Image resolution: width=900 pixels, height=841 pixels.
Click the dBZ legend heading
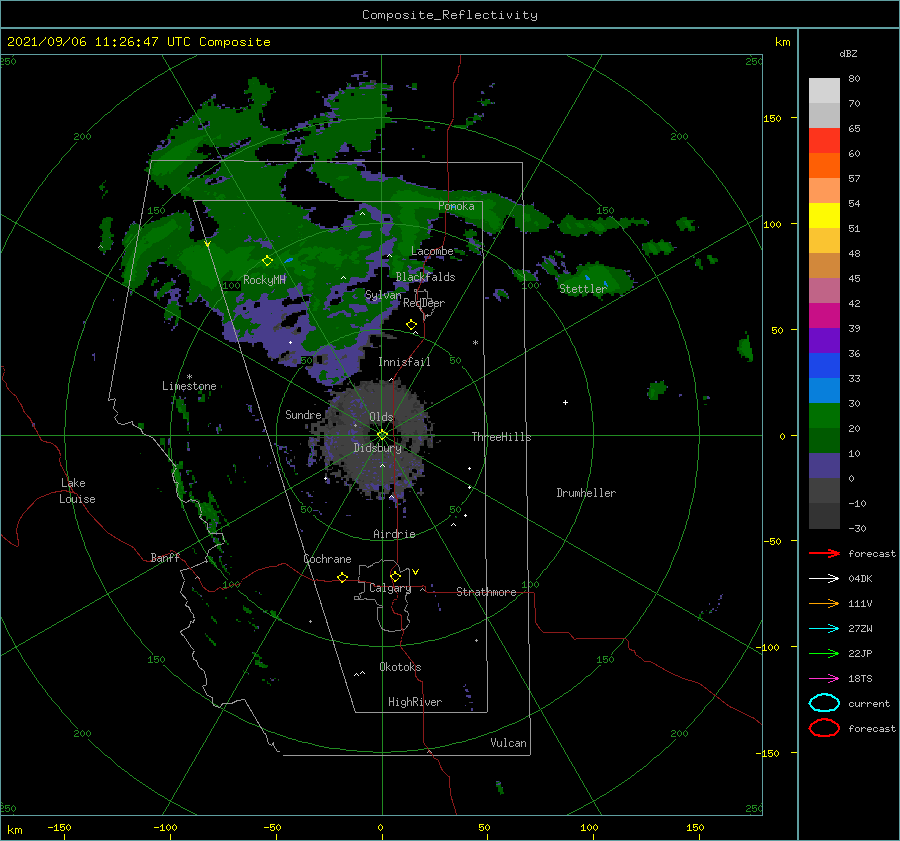pyautogui.click(x=848, y=53)
